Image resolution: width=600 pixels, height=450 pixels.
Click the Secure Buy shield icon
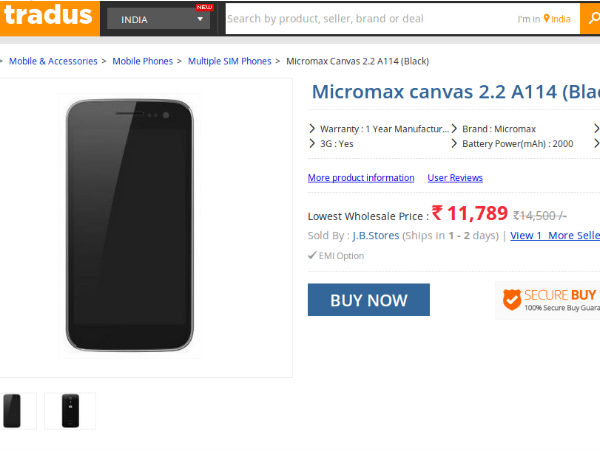click(x=512, y=298)
